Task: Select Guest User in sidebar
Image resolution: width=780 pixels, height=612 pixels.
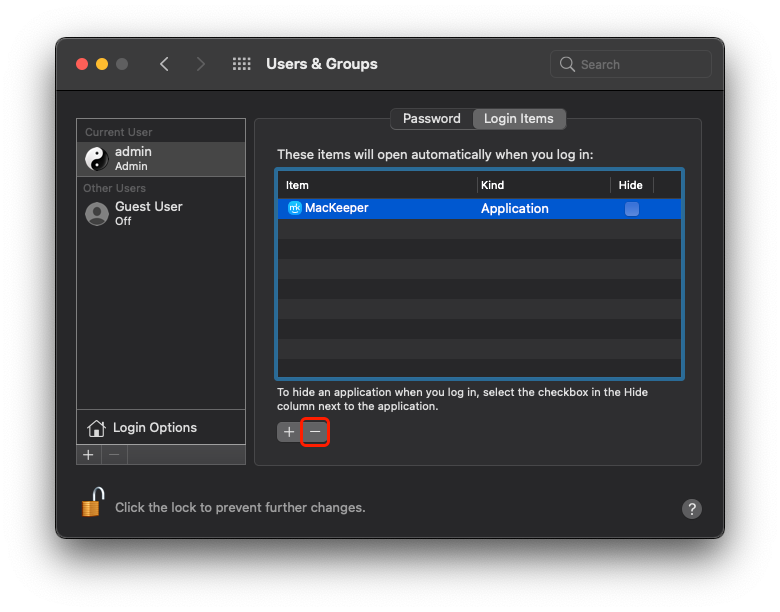Action: pyautogui.click(x=161, y=214)
